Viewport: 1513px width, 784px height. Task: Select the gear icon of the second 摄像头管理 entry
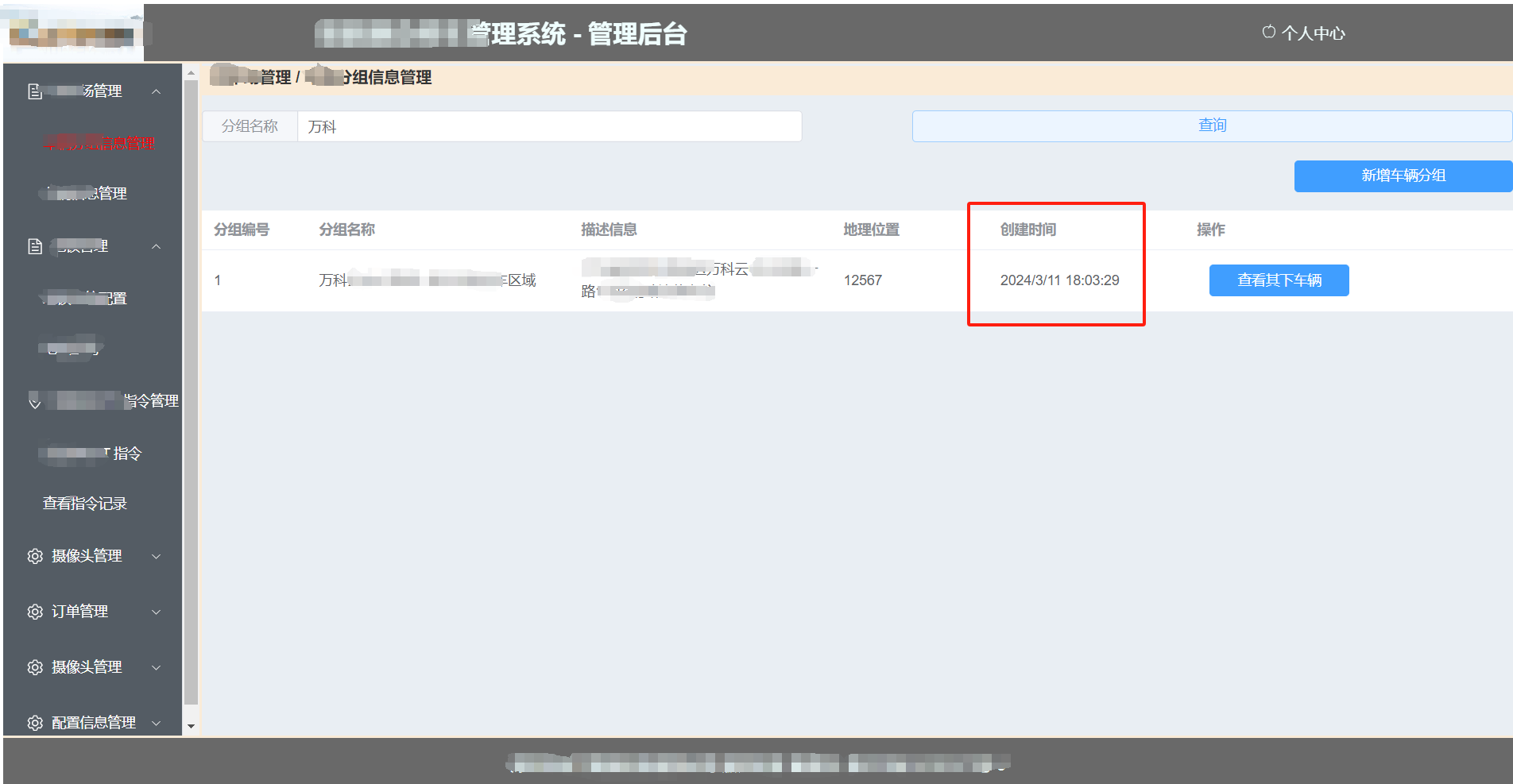(x=34, y=667)
